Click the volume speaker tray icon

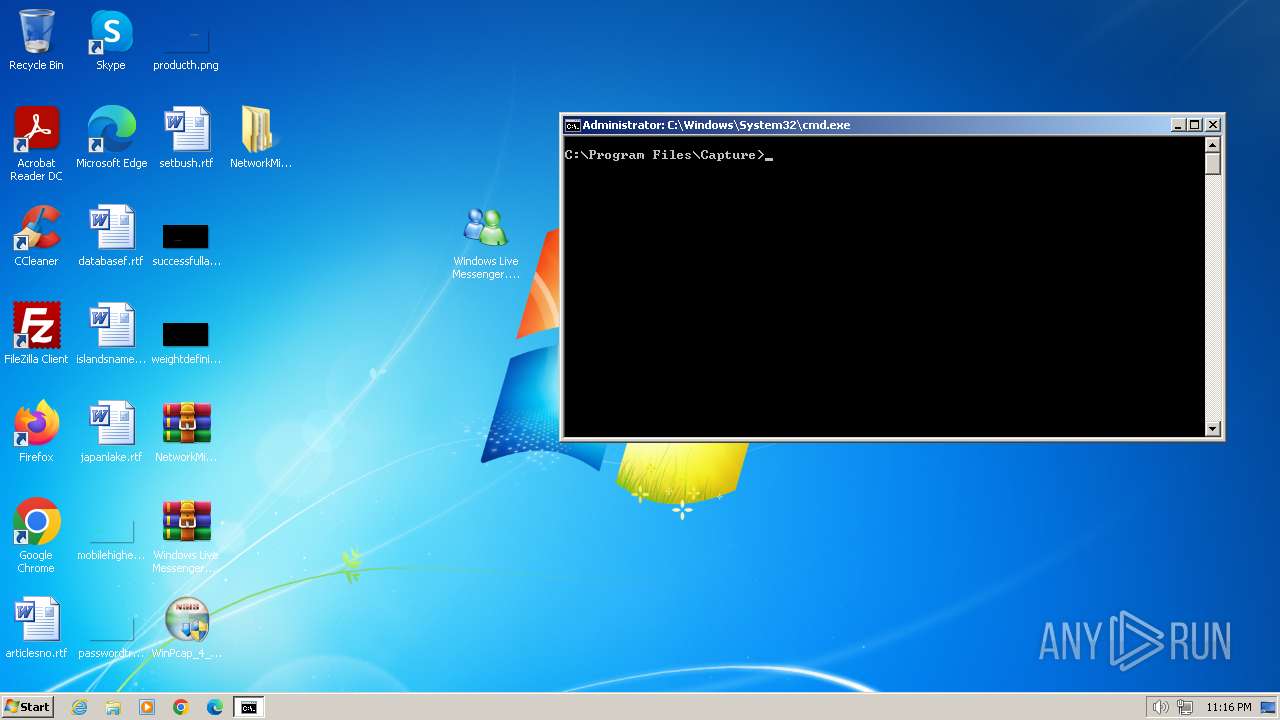[1160, 707]
